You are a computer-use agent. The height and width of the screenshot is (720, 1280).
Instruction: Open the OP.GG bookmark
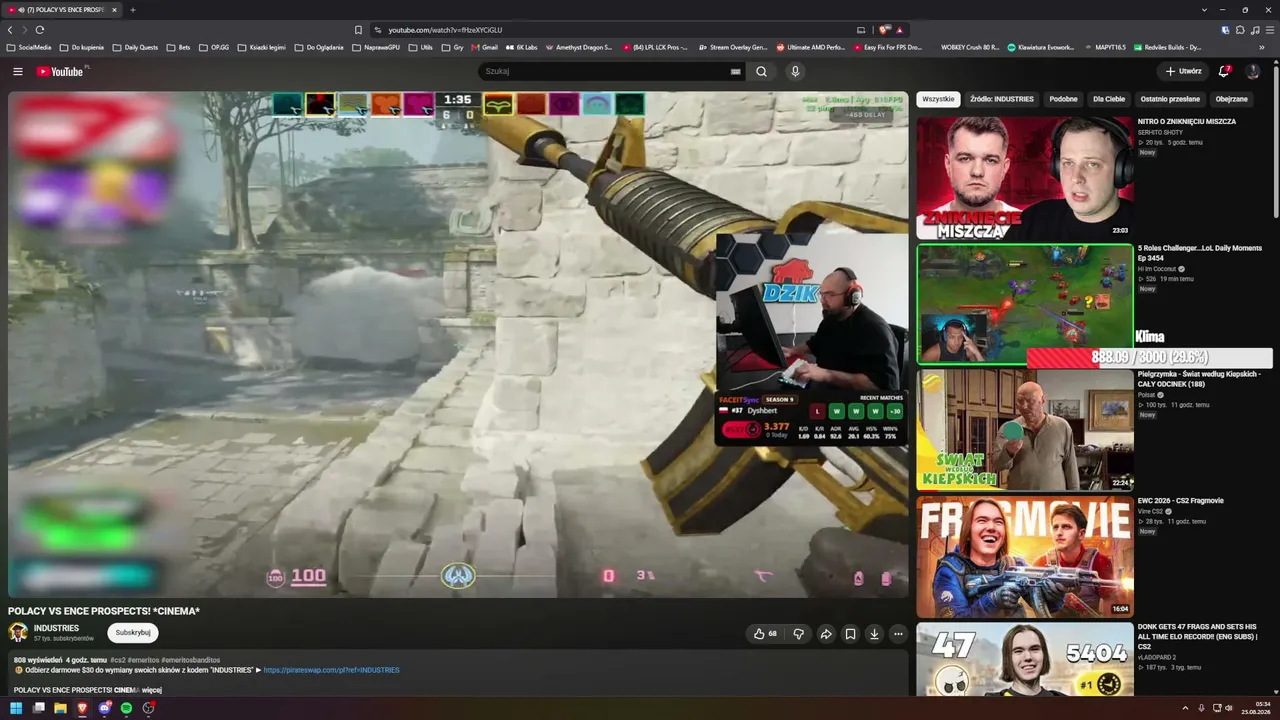click(213, 47)
